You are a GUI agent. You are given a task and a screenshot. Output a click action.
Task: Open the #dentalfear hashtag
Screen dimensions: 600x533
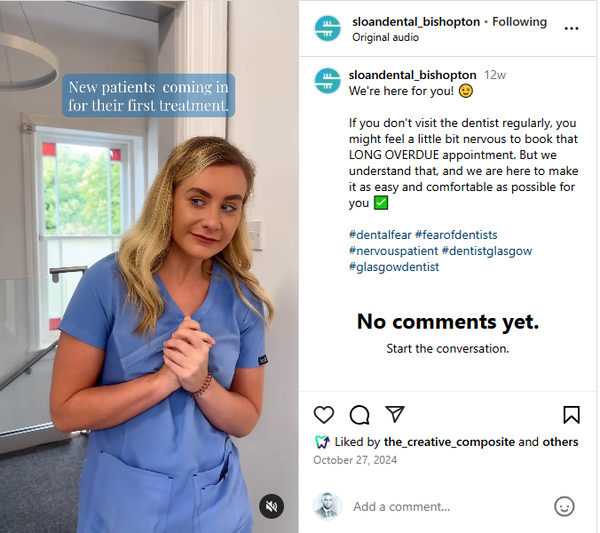click(380, 235)
